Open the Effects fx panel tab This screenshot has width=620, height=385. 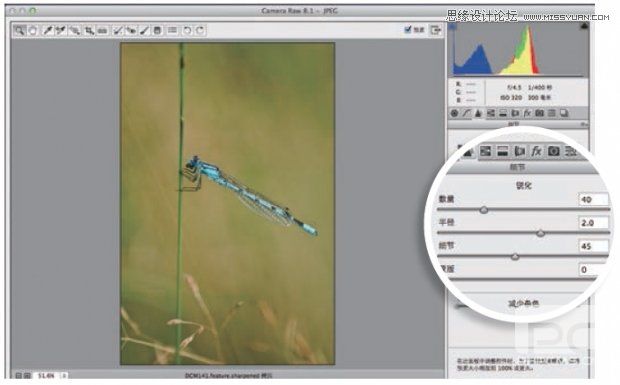point(527,113)
